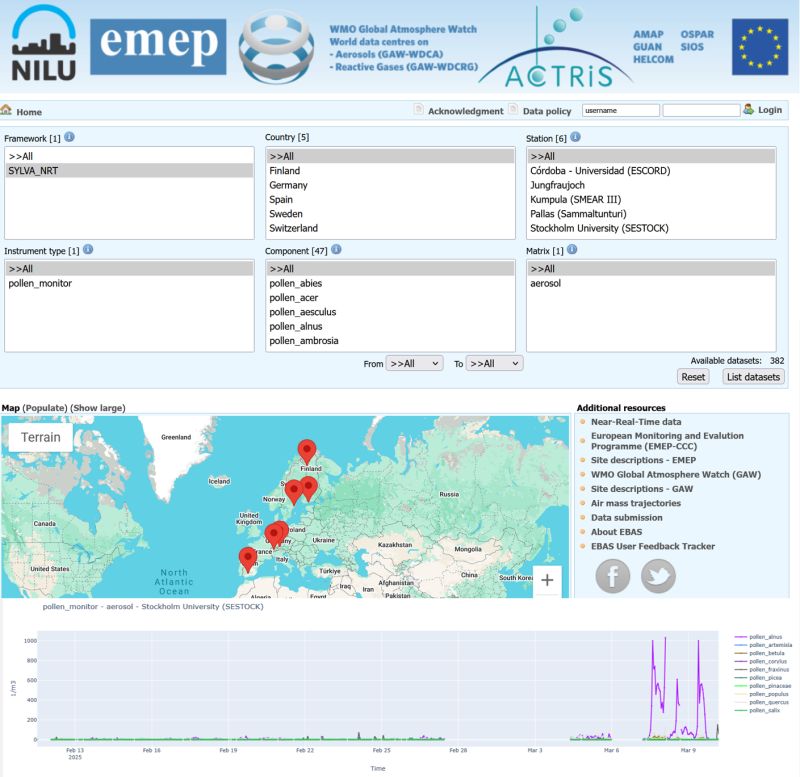Open the Twitter share icon

click(x=658, y=576)
